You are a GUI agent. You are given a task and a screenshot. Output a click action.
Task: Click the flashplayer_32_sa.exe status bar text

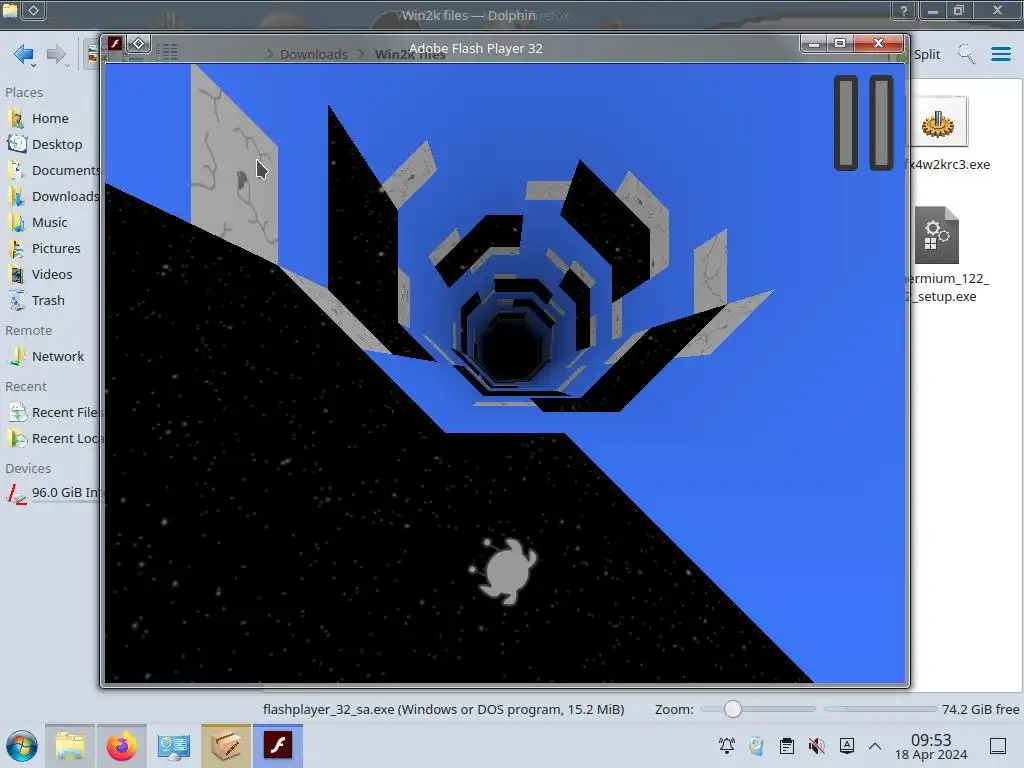click(443, 709)
